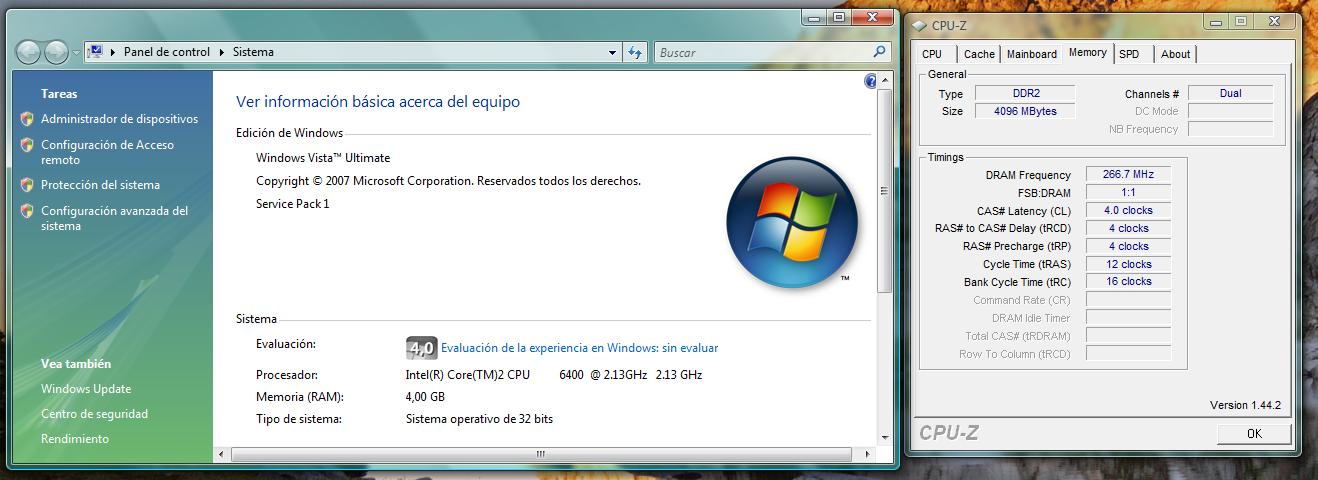Select the Memory tab in CPU-Z
Screen dimensions: 1318x480
pyautogui.click(x=1087, y=52)
